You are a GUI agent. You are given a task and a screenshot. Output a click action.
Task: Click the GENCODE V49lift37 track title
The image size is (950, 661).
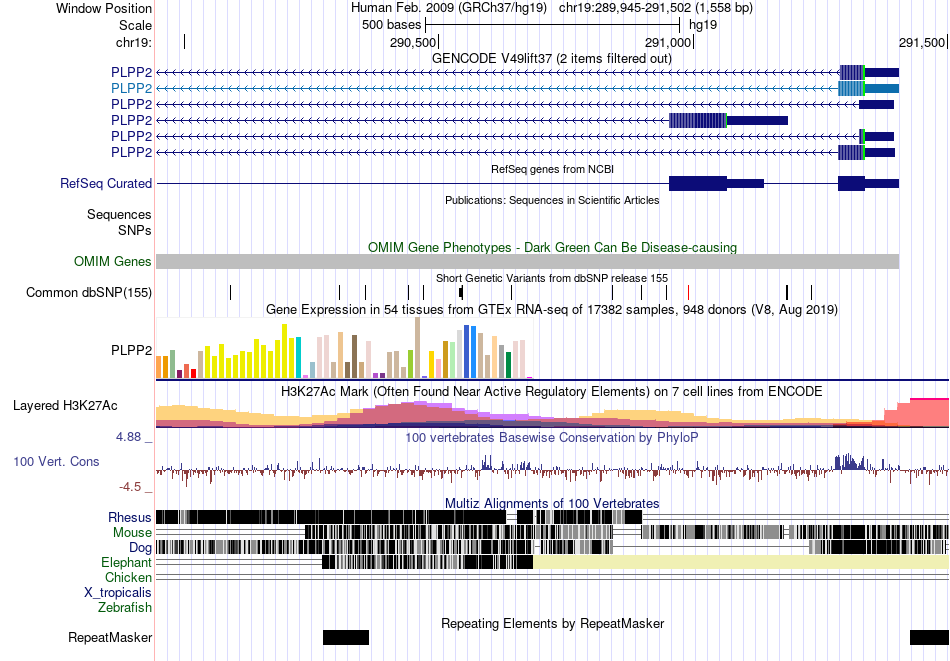click(x=551, y=59)
